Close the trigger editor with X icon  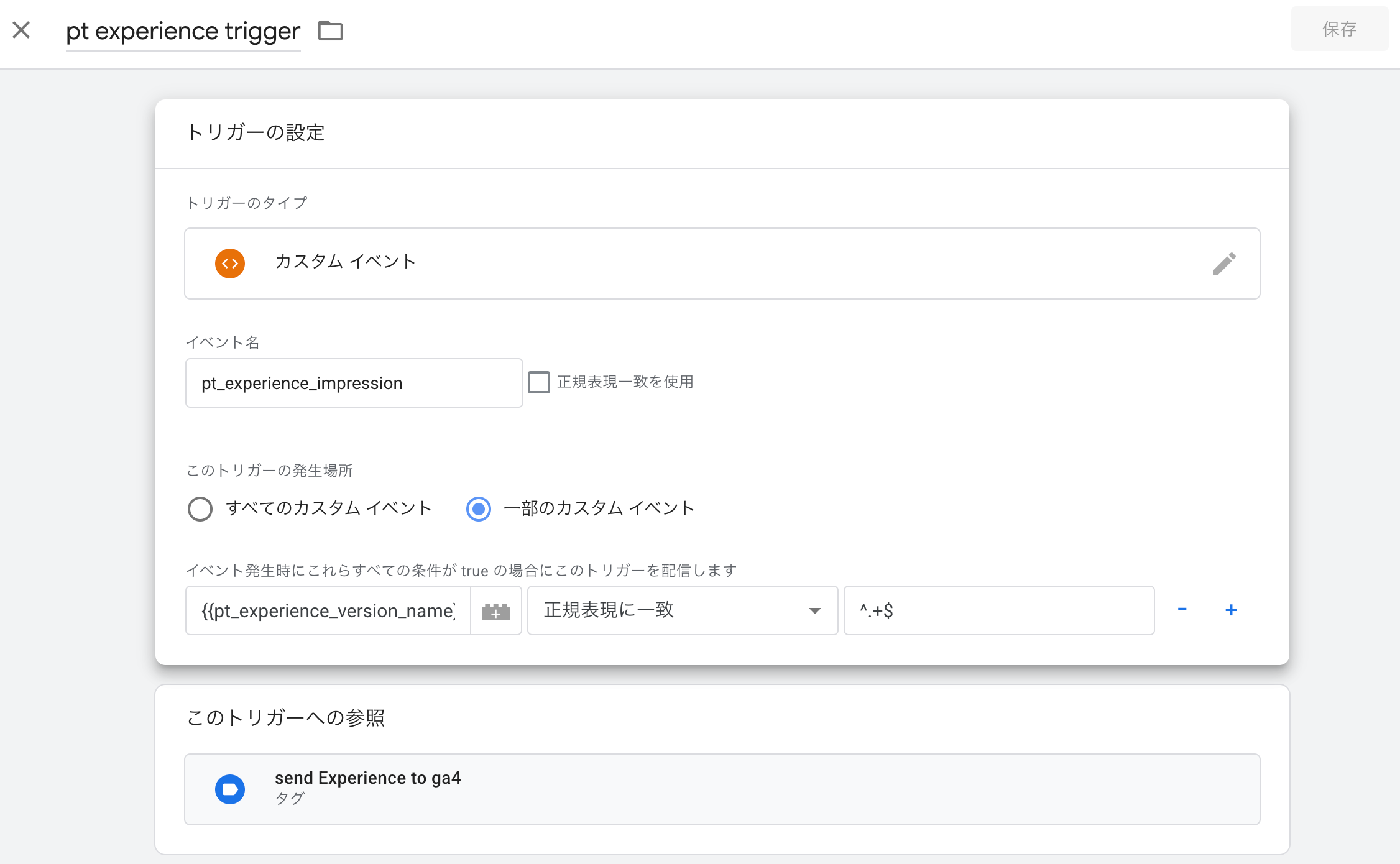point(21,30)
